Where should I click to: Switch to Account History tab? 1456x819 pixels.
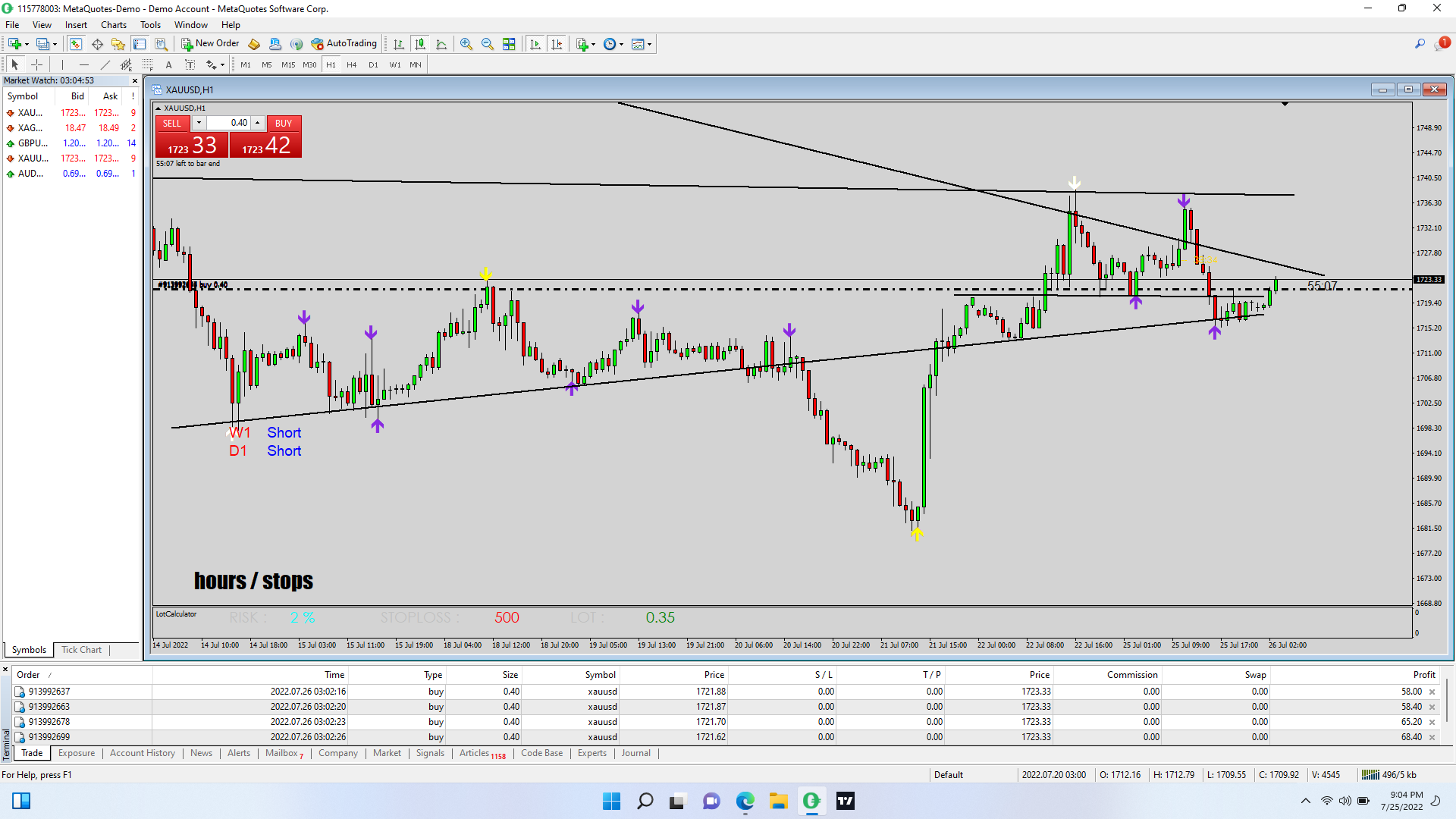142,753
